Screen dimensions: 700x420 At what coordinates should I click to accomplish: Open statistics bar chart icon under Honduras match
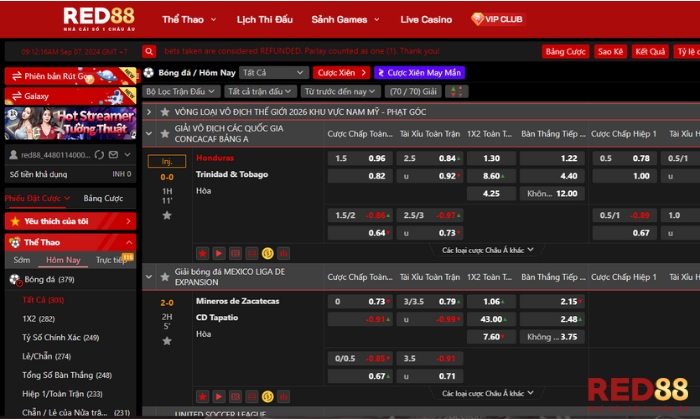[283, 254]
